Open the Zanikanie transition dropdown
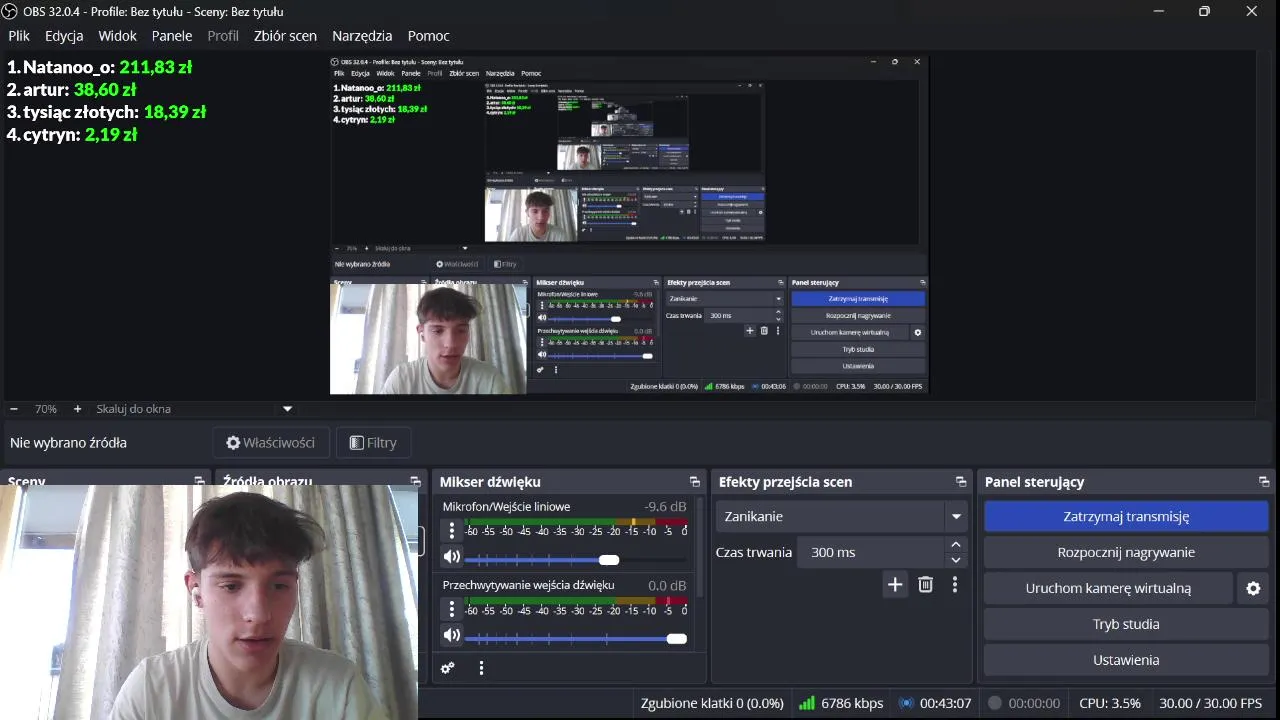The height and width of the screenshot is (720, 1280). [x=842, y=517]
